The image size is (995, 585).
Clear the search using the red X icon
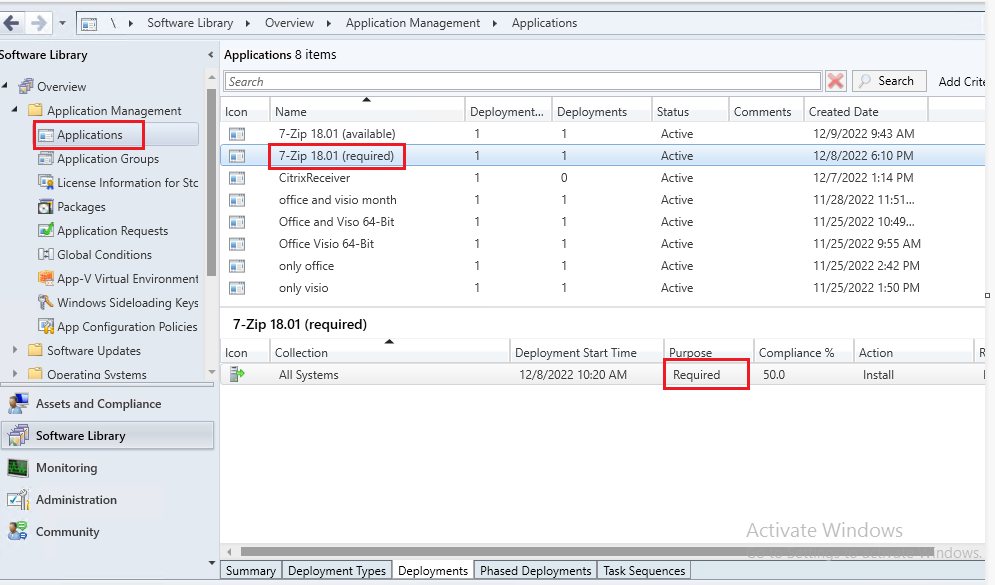[x=835, y=80]
